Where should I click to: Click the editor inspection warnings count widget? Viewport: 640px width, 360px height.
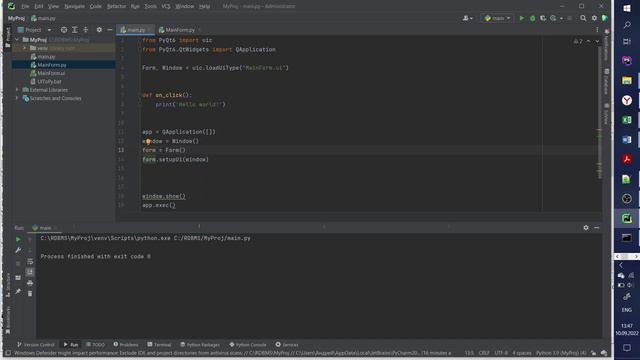tap(578, 41)
